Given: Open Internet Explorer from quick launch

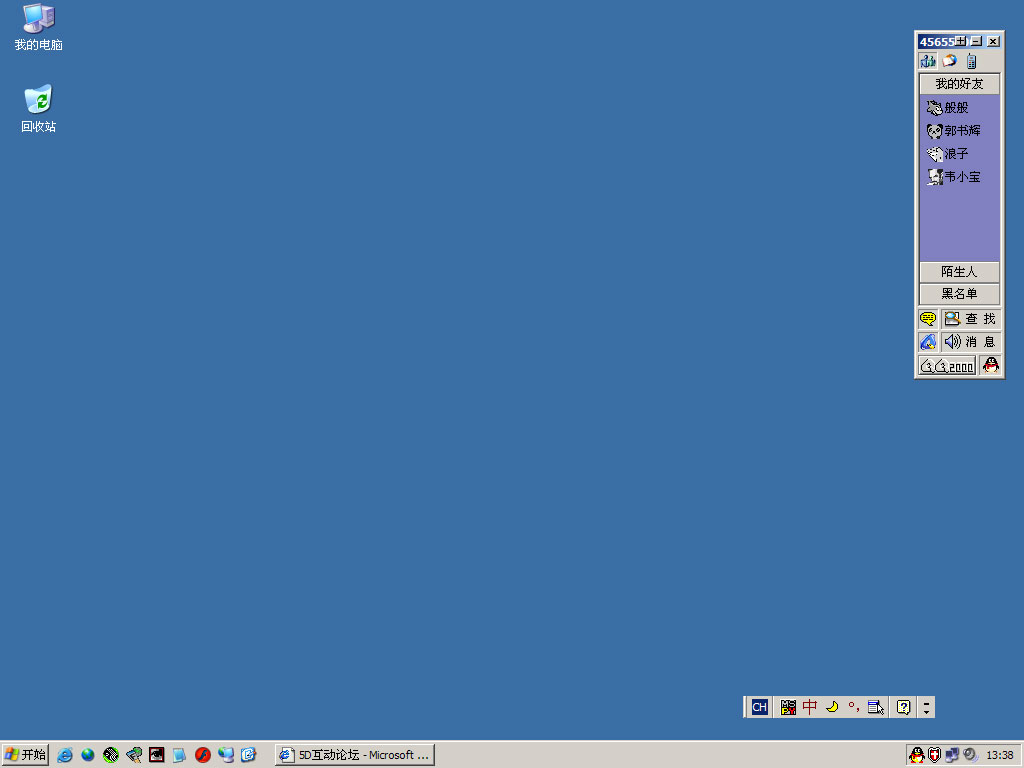Looking at the screenshot, I should [65, 755].
